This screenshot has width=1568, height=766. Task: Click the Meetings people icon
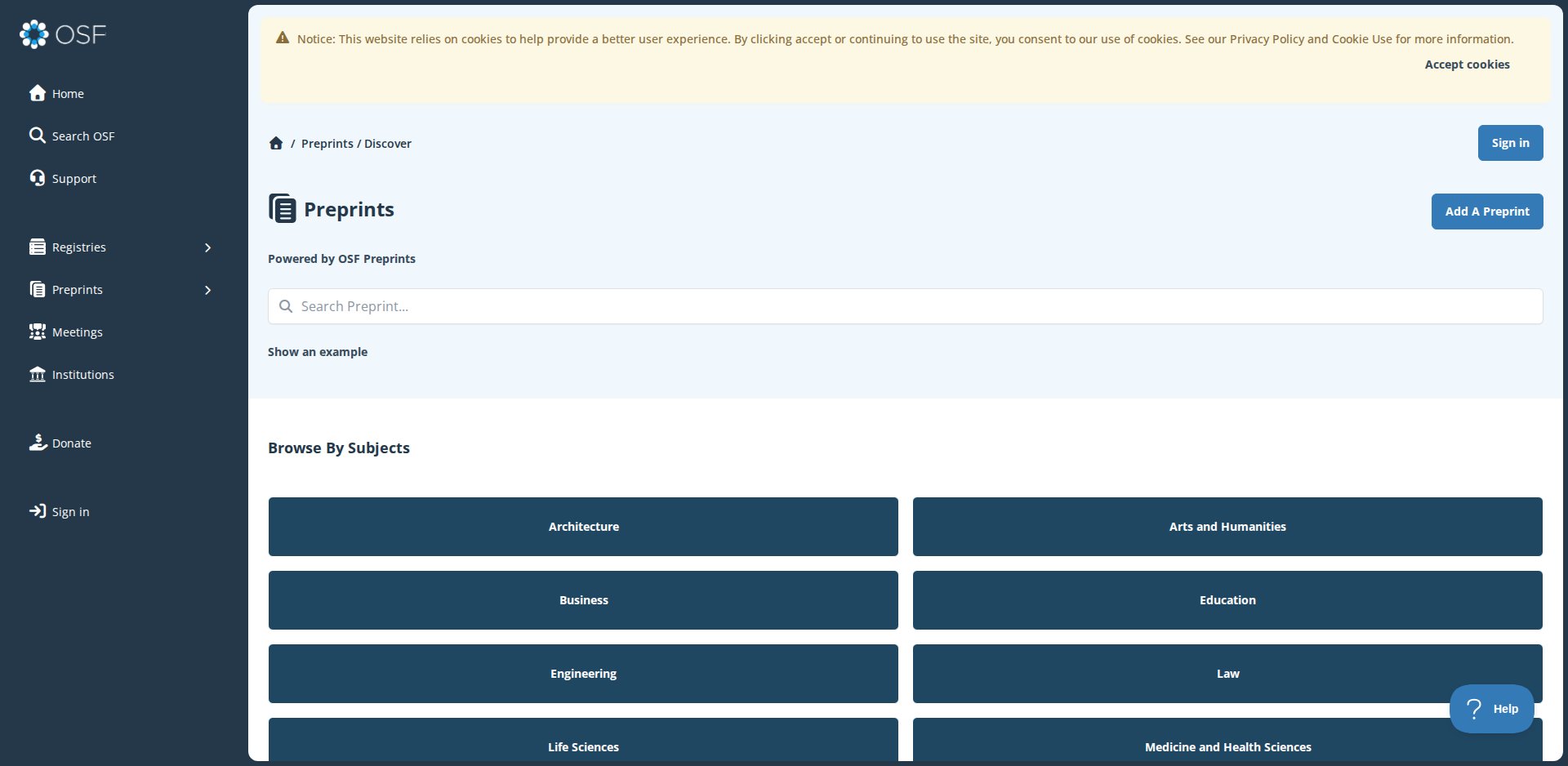click(38, 332)
